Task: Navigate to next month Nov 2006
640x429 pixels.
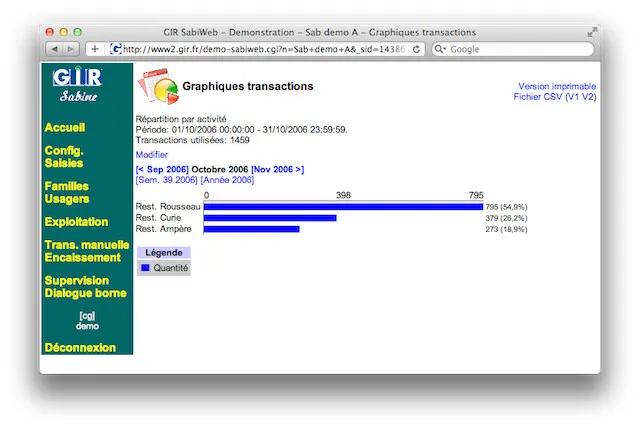Action: [x=277, y=170]
